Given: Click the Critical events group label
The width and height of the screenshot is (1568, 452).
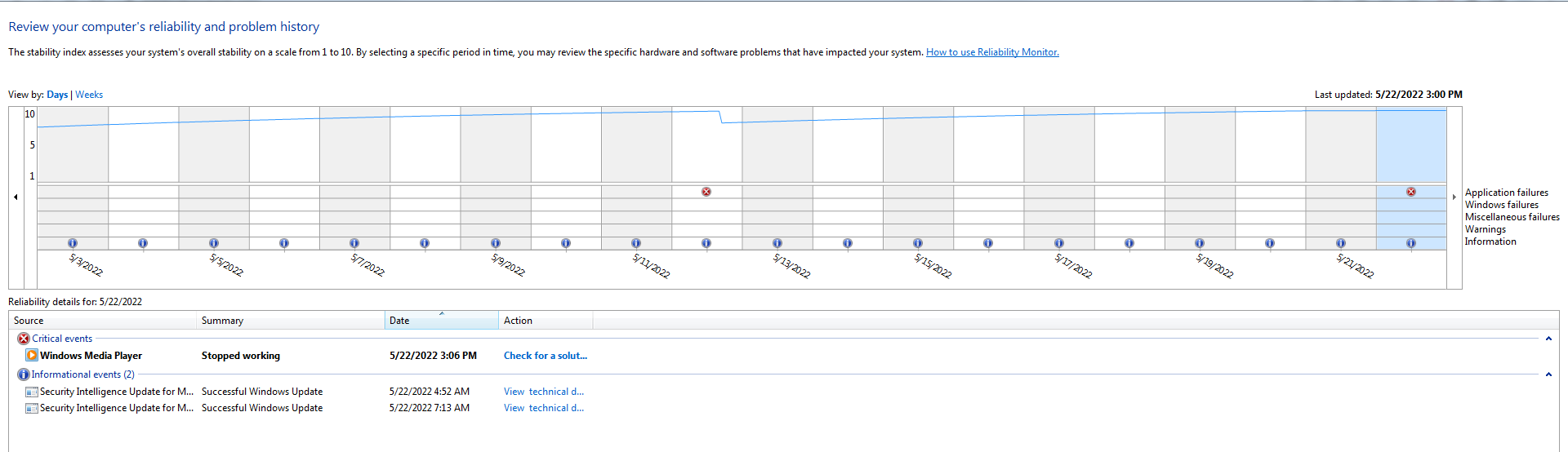Looking at the screenshot, I should 62,339.
